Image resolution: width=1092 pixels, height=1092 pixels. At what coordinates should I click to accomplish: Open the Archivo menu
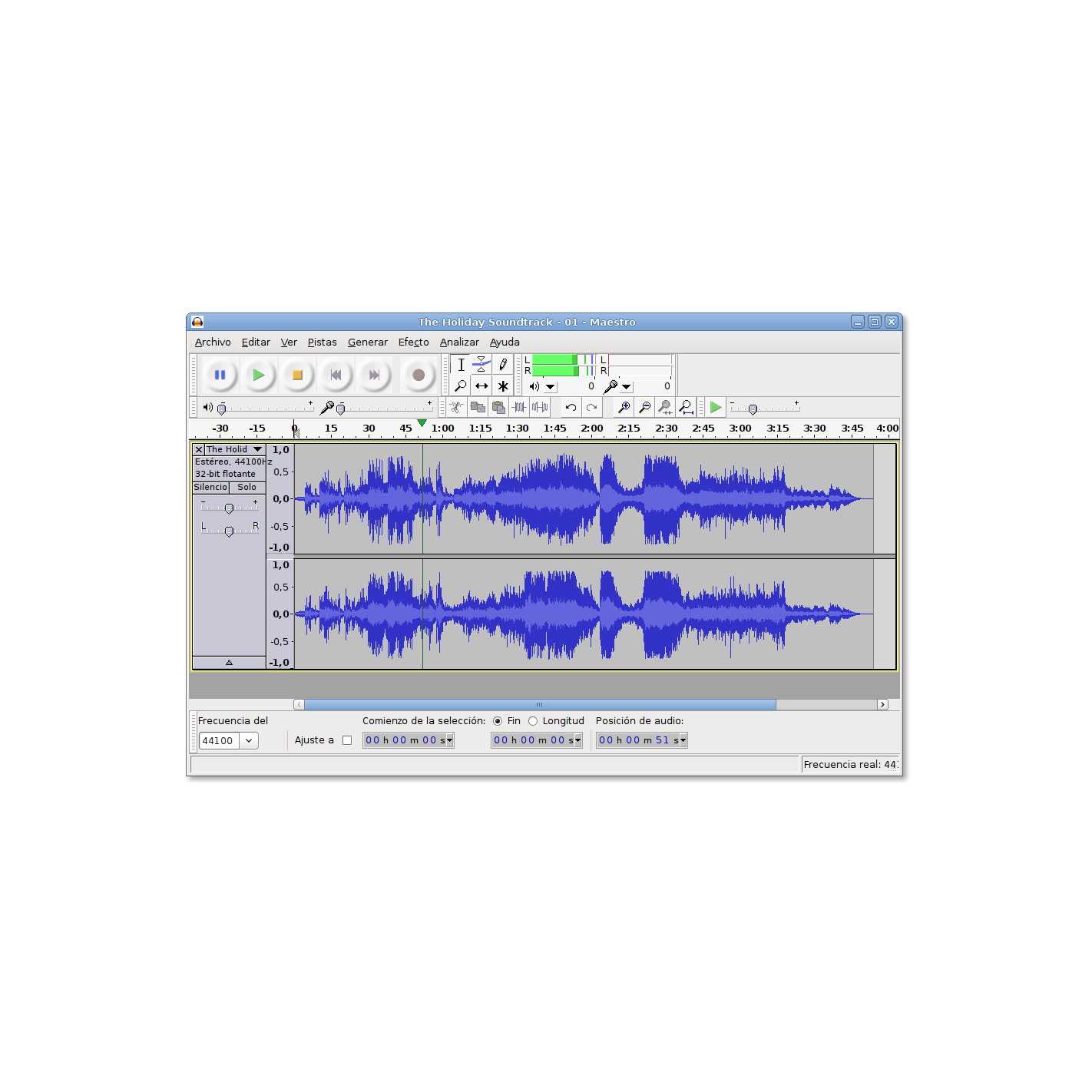point(213,342)
